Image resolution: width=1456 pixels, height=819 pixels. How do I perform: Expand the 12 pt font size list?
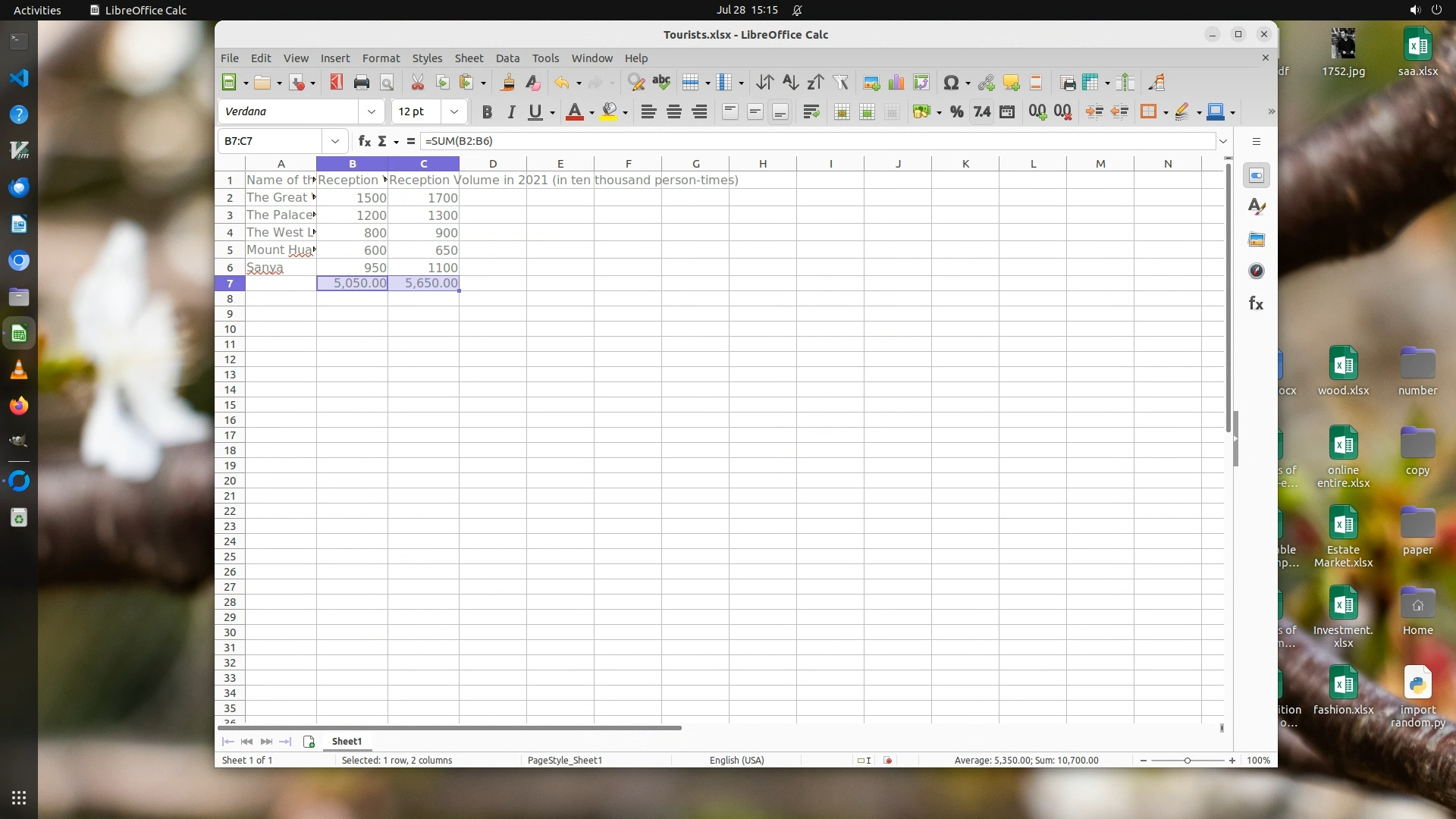453,111
